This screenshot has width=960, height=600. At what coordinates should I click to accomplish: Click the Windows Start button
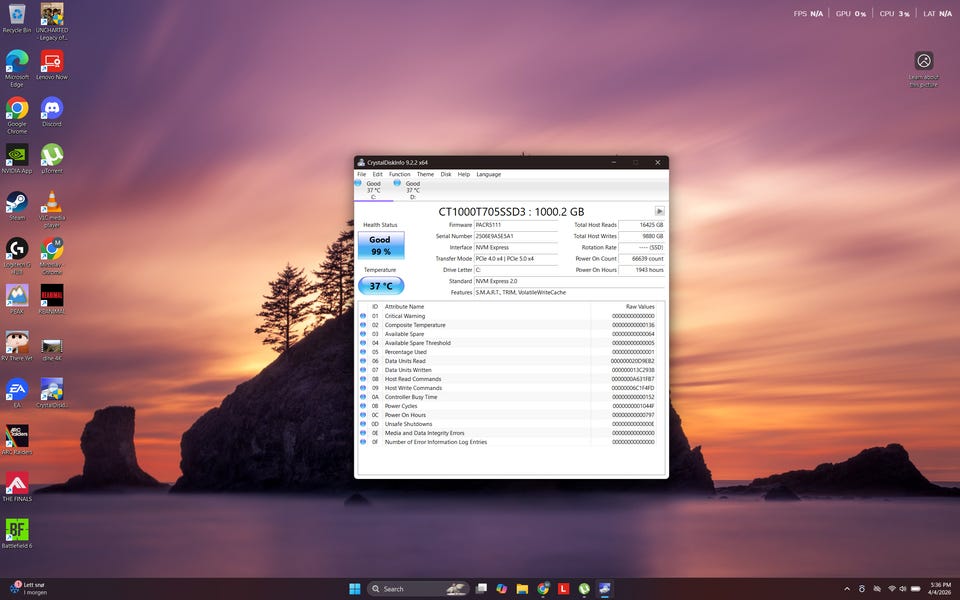(355, 589)
